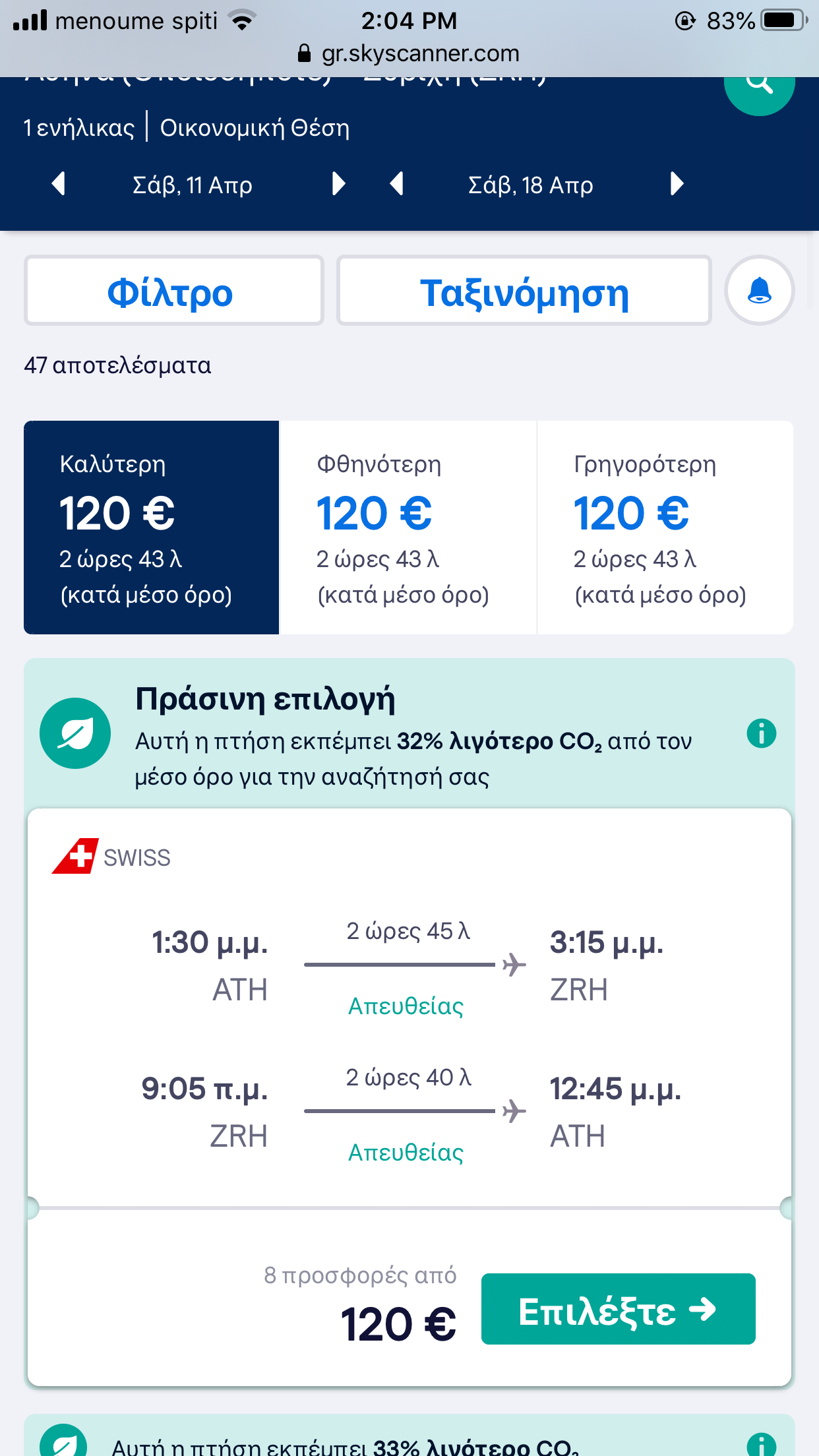Switch to the Γρηγορότερη tab
Screen dimensions: 819x1456
pos(665,527)
